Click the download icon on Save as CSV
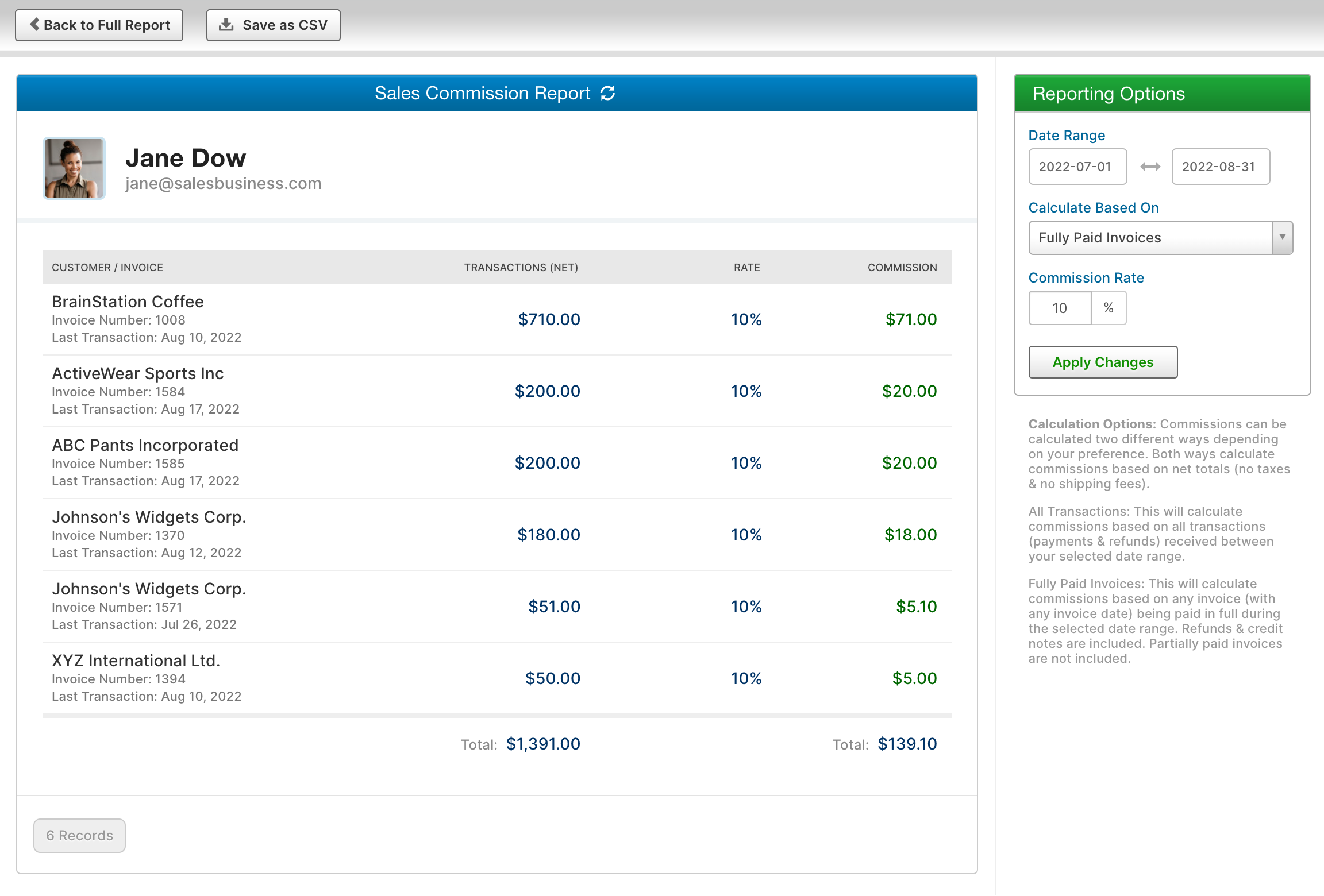Image resolution: width=1324 pixels, height=896 pixels. (226, 25)
